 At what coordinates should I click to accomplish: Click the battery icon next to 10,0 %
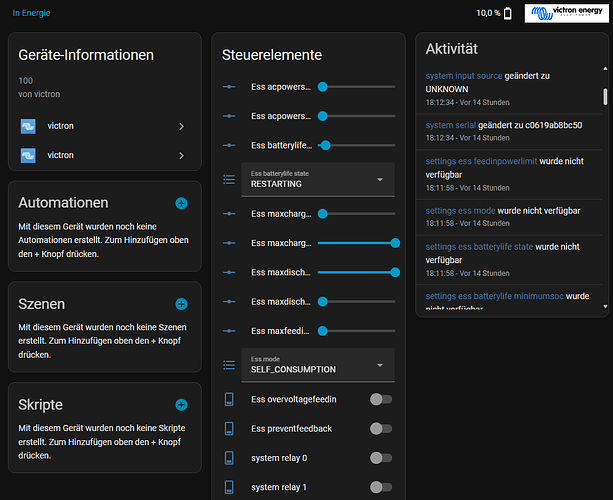tap(508, 14)
